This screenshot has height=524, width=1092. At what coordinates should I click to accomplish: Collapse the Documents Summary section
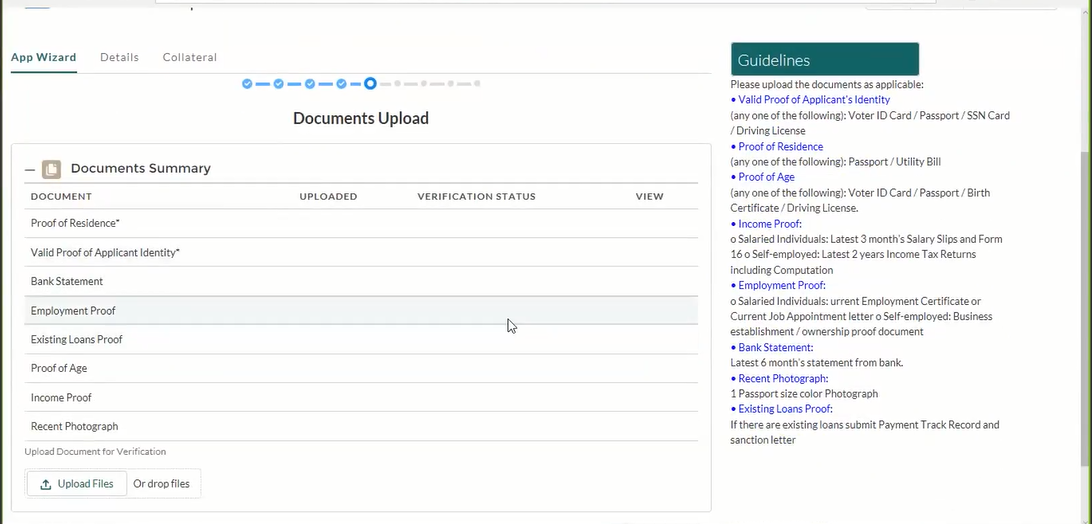(30, 169)
